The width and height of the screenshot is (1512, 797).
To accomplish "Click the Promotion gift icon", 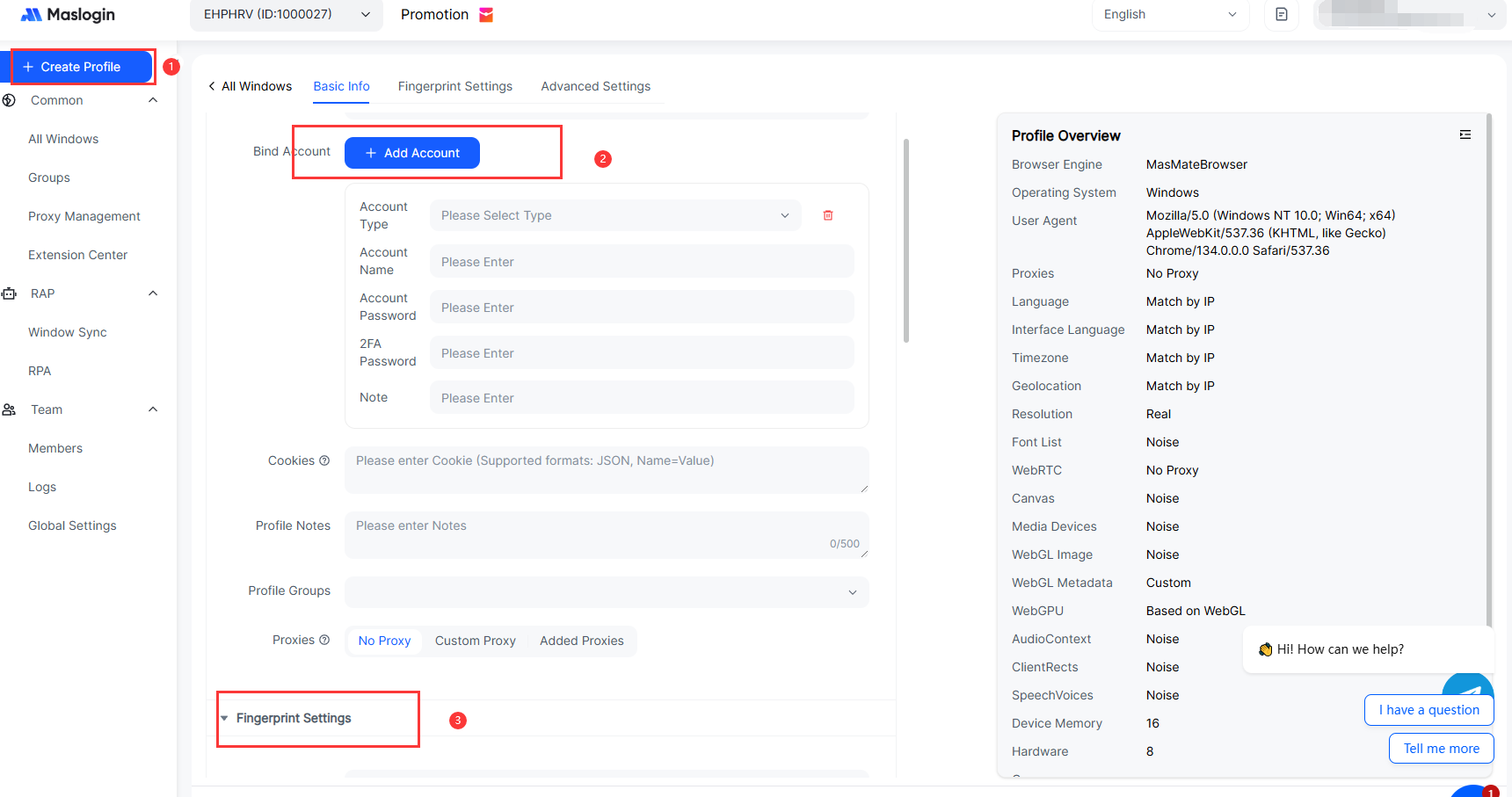I will [x=486, y=15].
